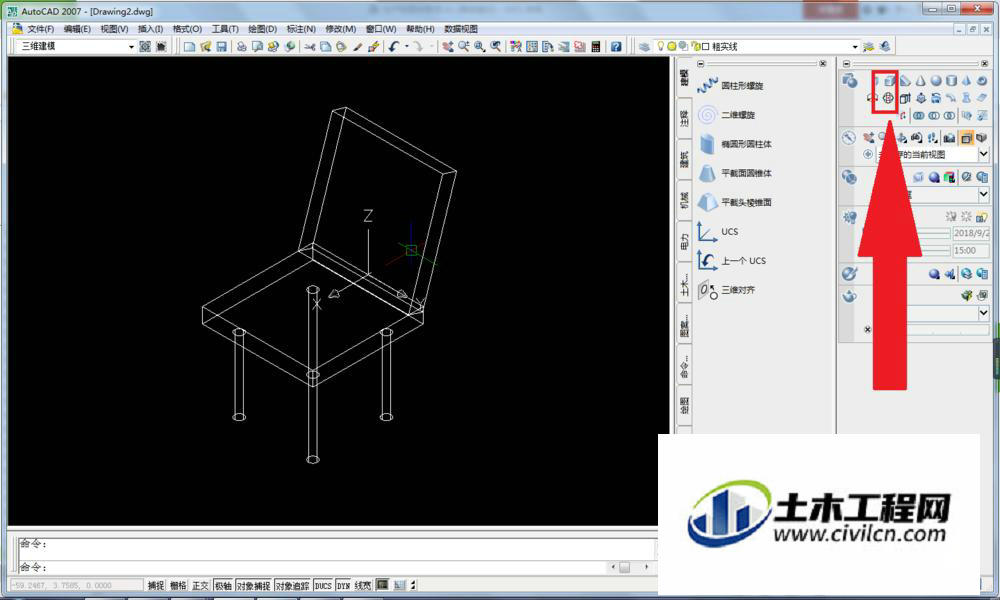Toggle DYN dynamic input in status bar

point(344,585)
